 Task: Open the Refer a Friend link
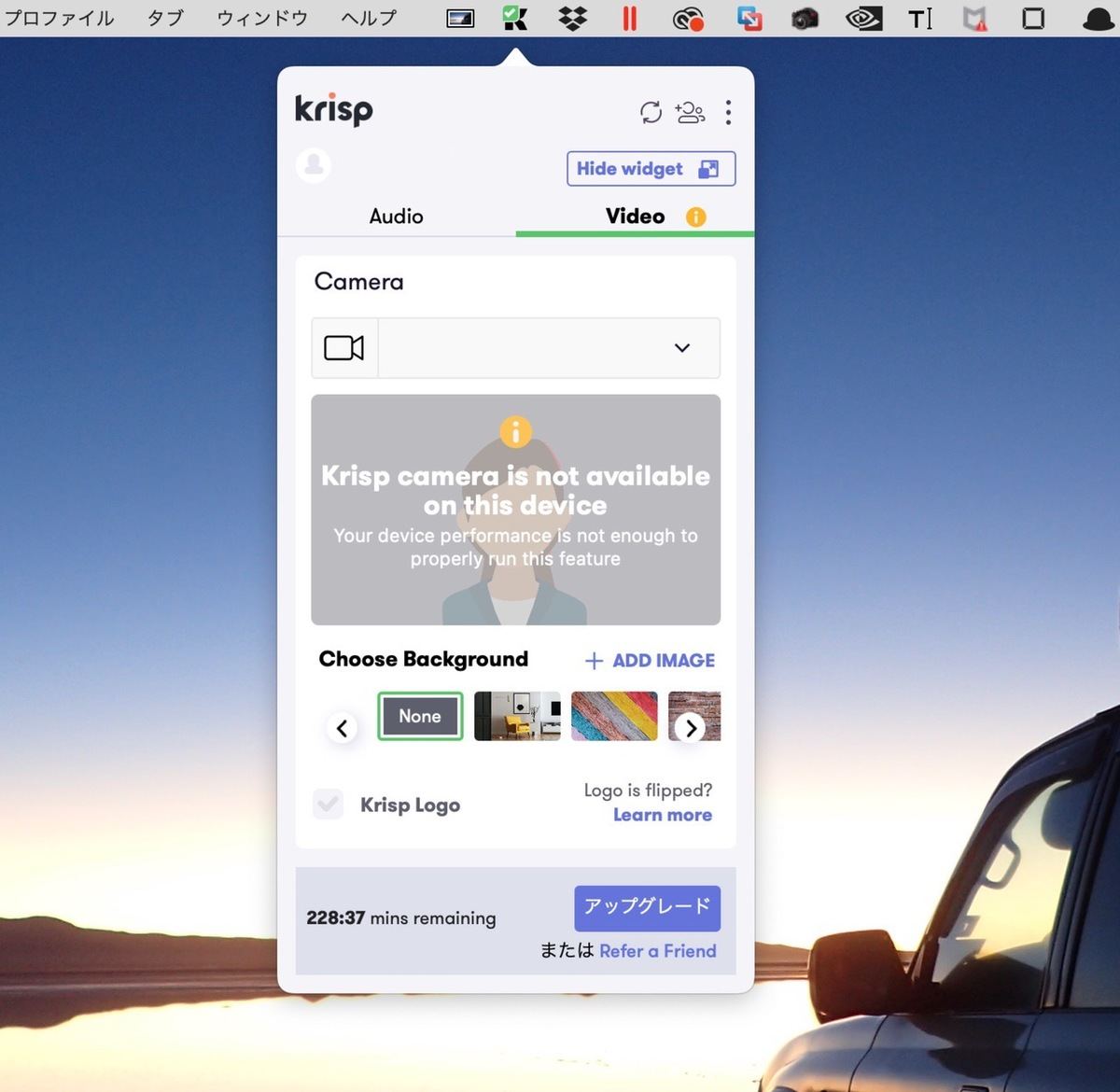[x=658, y=951]
